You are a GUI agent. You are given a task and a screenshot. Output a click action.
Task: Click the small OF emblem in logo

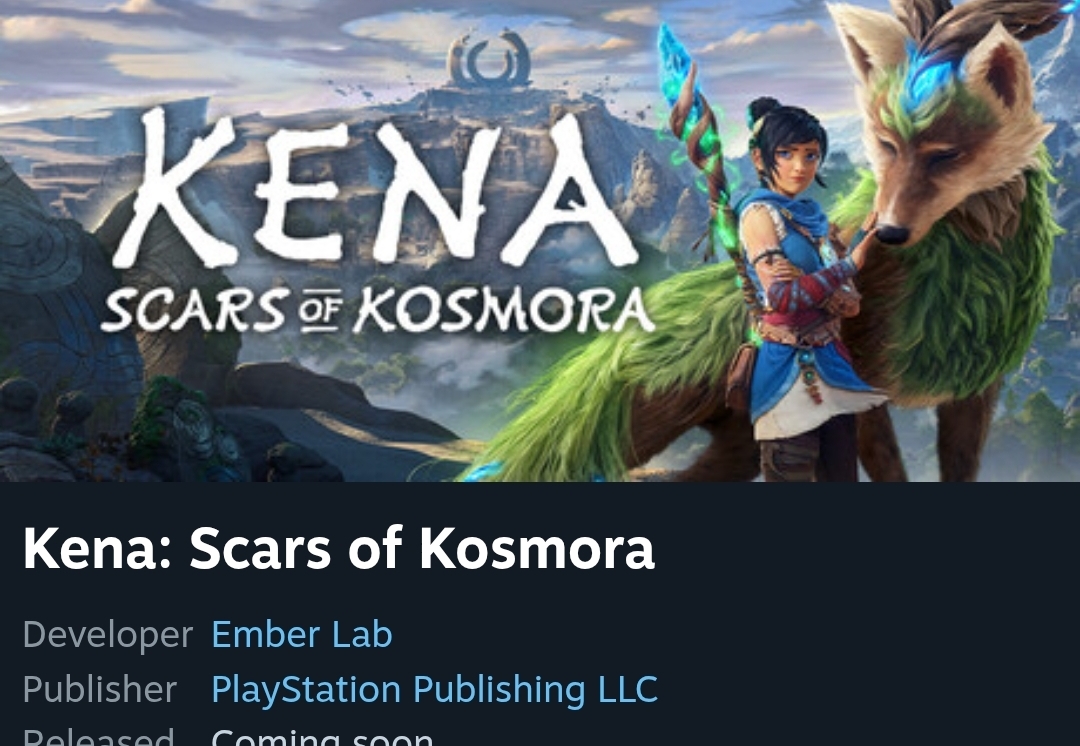point(322,310)
